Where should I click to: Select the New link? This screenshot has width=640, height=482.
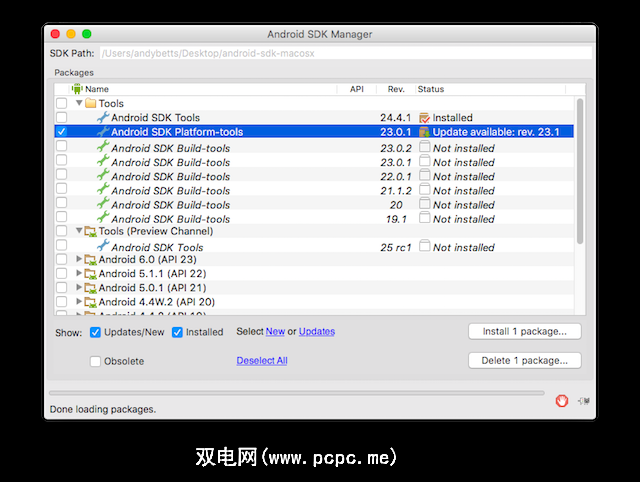coord(275,331)
